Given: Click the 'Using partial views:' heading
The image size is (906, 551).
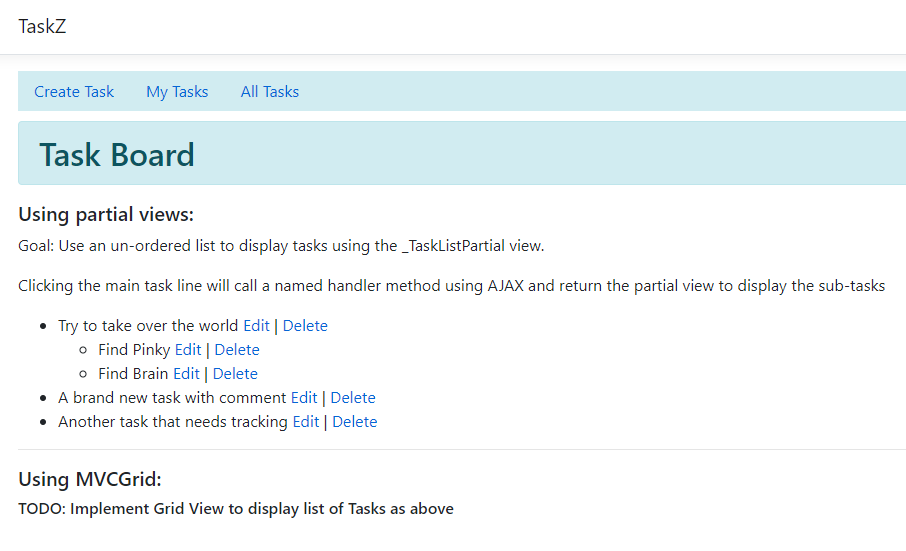Looking at the screenshot, I should pyautogui.click(x=106, y=215).
